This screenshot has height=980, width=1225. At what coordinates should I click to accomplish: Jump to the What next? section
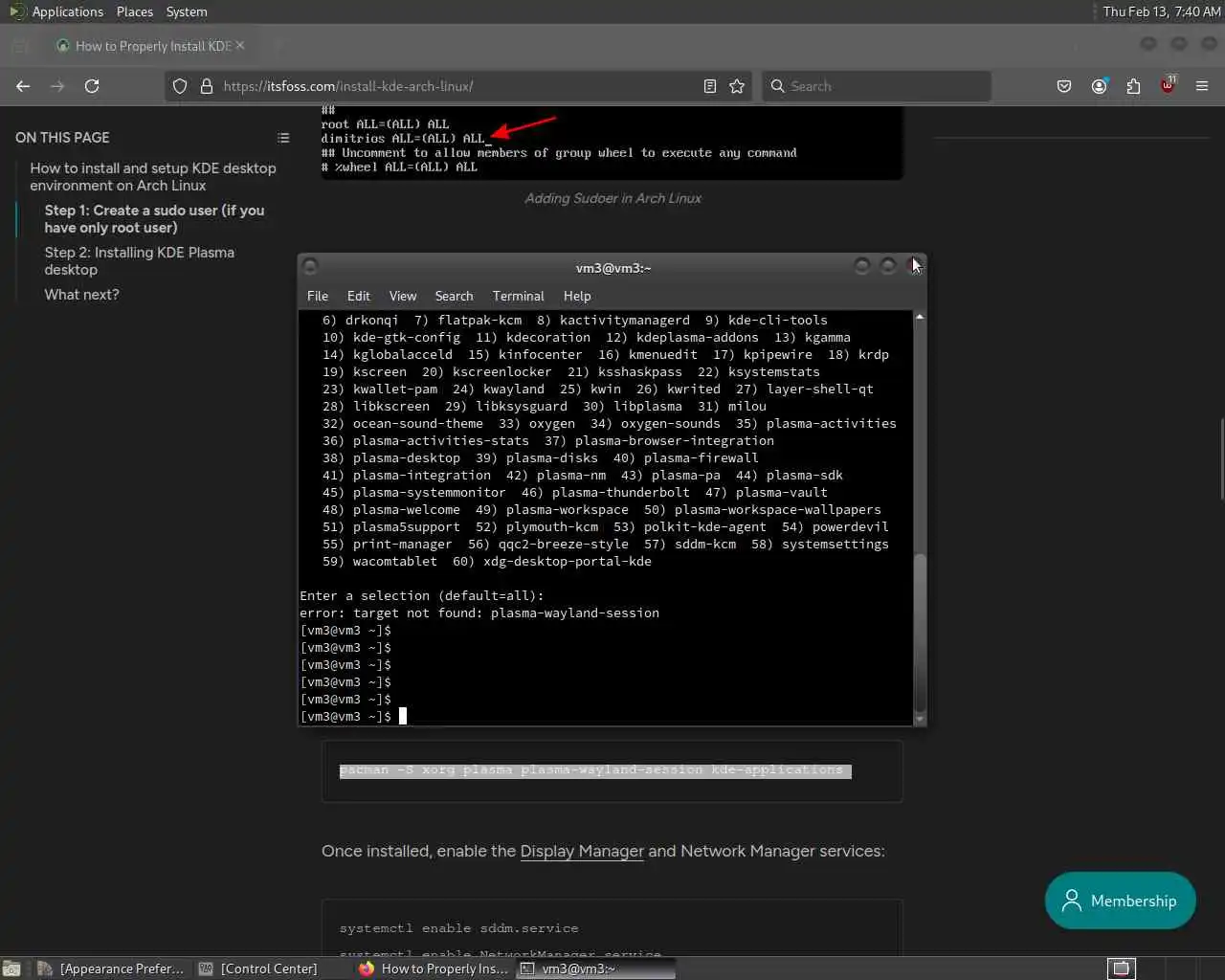81,295
